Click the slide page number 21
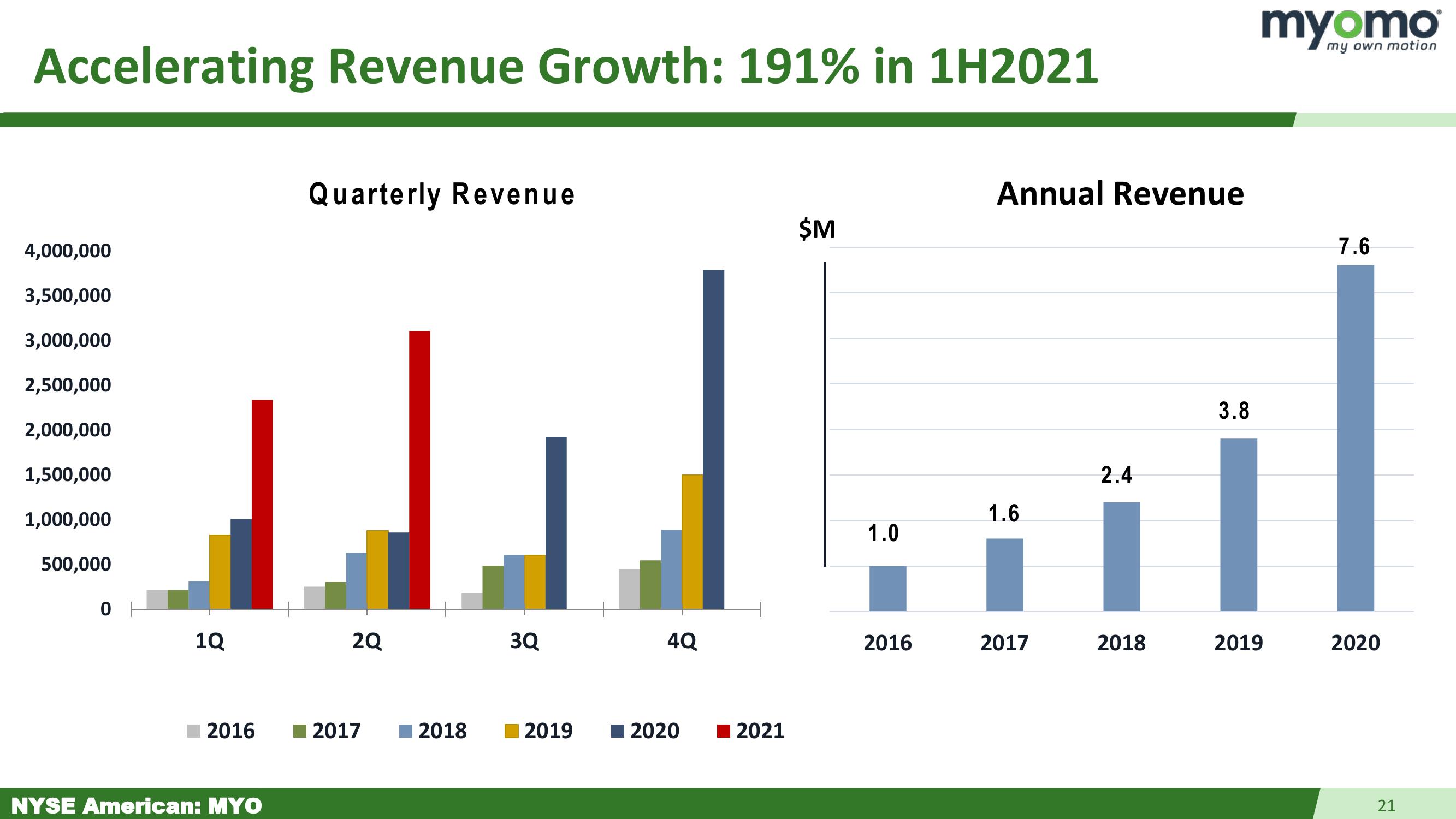Viewport: 1456px width, 819px height. 1387,805
